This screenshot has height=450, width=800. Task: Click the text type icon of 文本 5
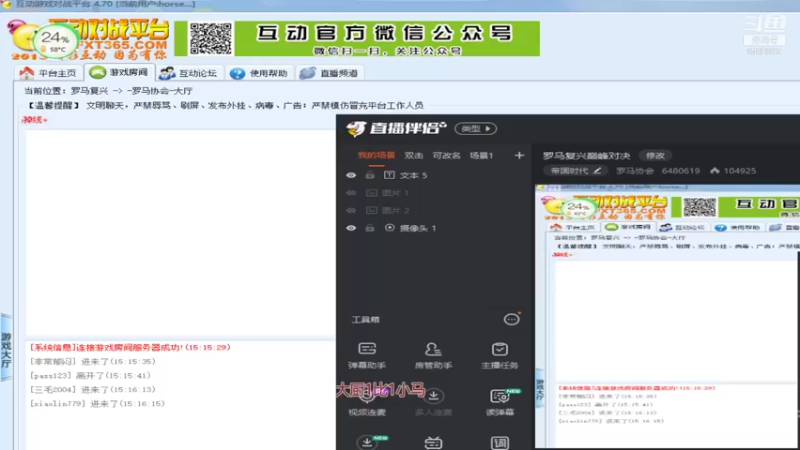[x=389, y=175]
